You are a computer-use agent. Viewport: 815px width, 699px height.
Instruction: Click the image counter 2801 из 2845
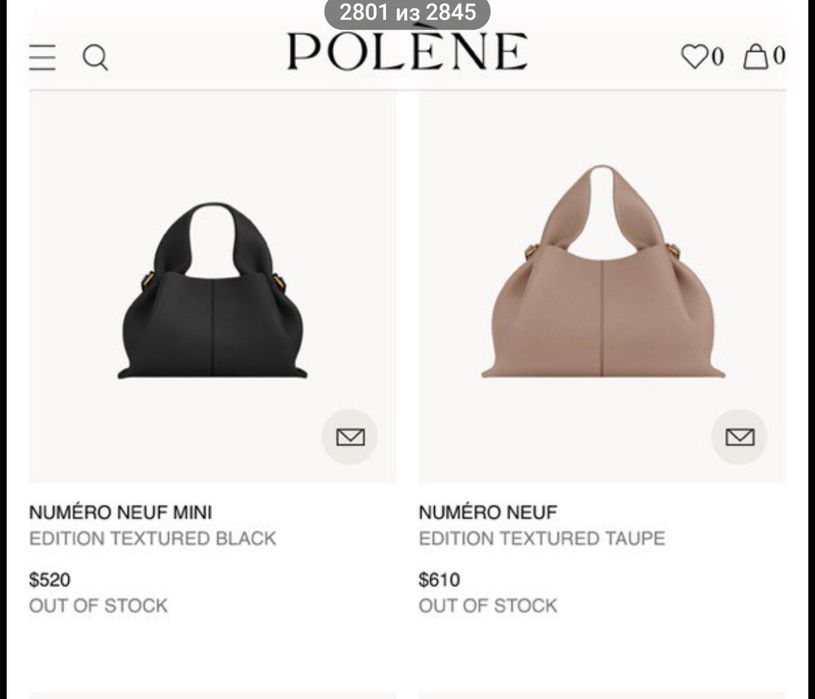[x=408, y=14]
